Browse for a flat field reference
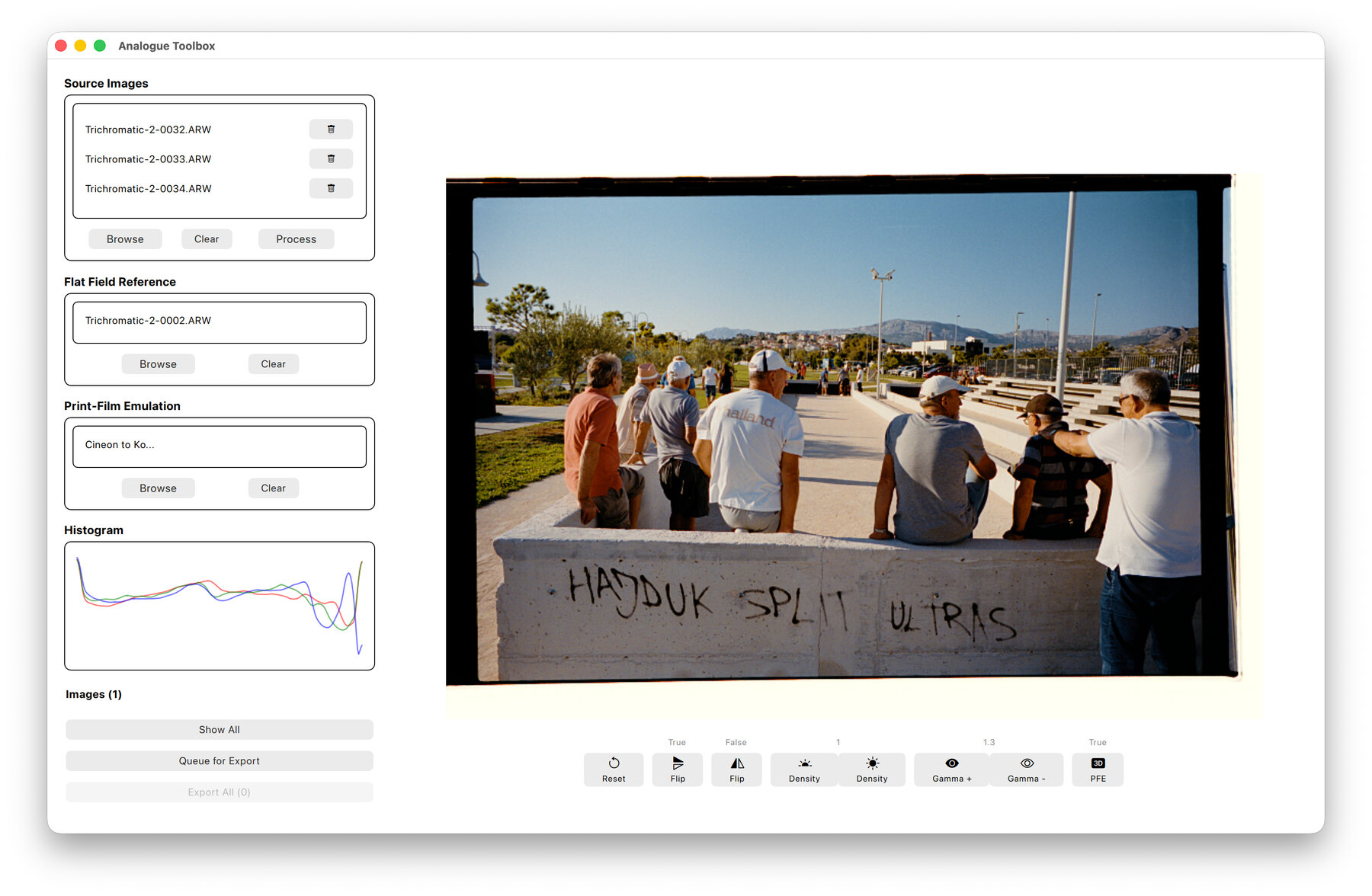 pyautogui.click(x=158, y=364)
